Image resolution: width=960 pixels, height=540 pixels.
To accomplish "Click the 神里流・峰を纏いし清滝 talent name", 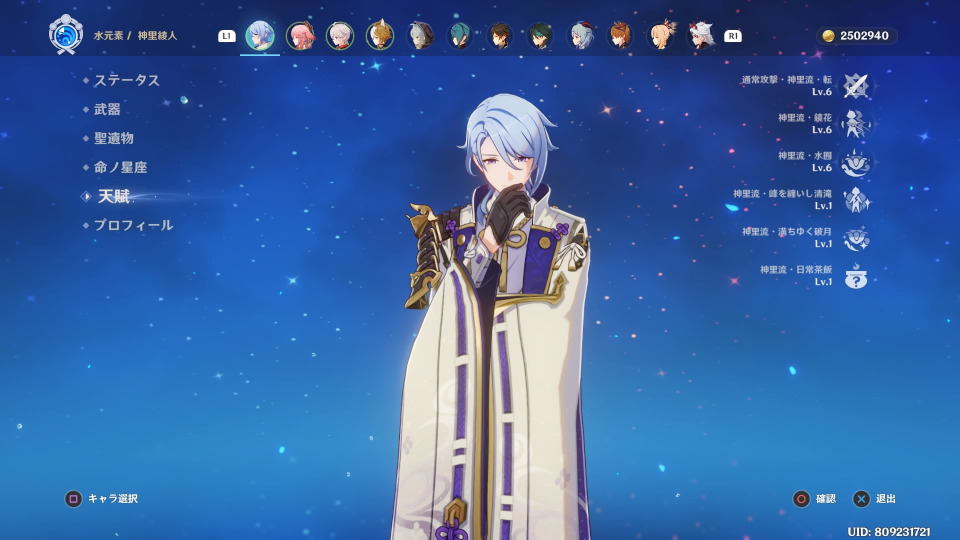I will (x=782, y=193).
